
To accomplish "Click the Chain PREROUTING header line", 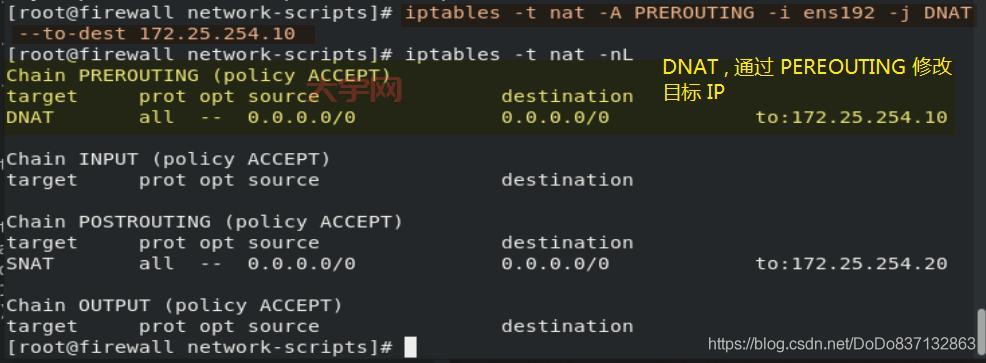I will tap(198, 75).
